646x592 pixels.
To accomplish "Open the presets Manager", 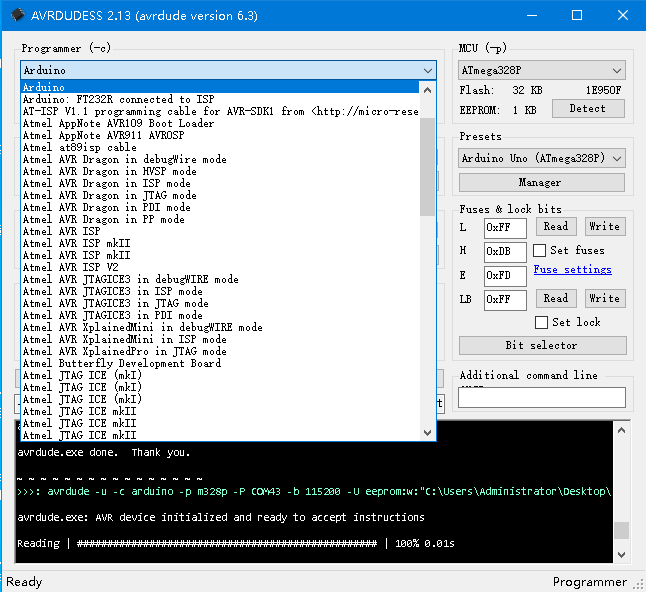I will [541, 182].
